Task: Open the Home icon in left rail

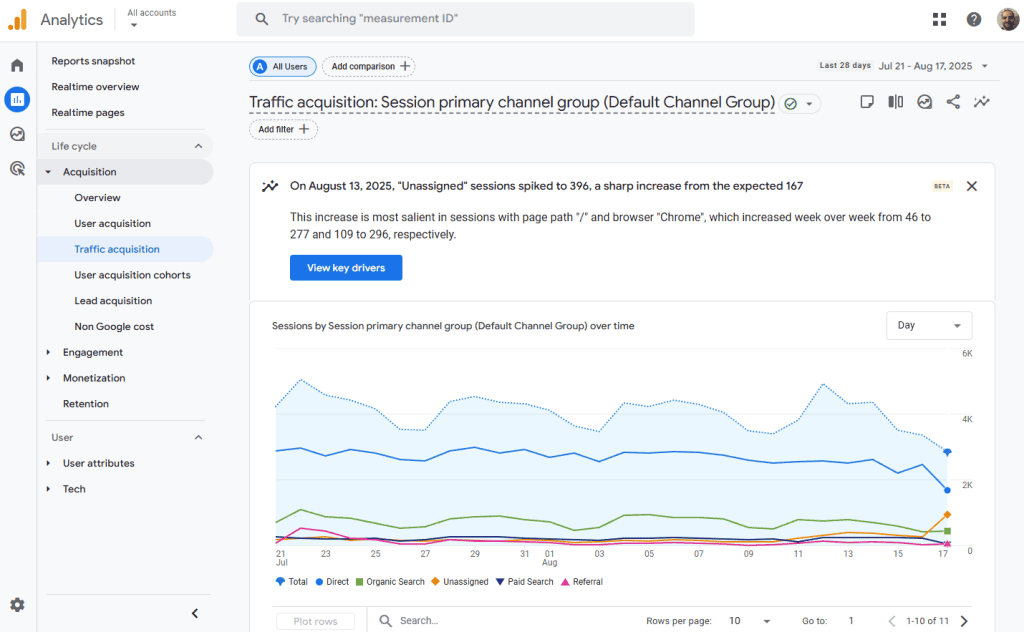Action: point(17,66)
